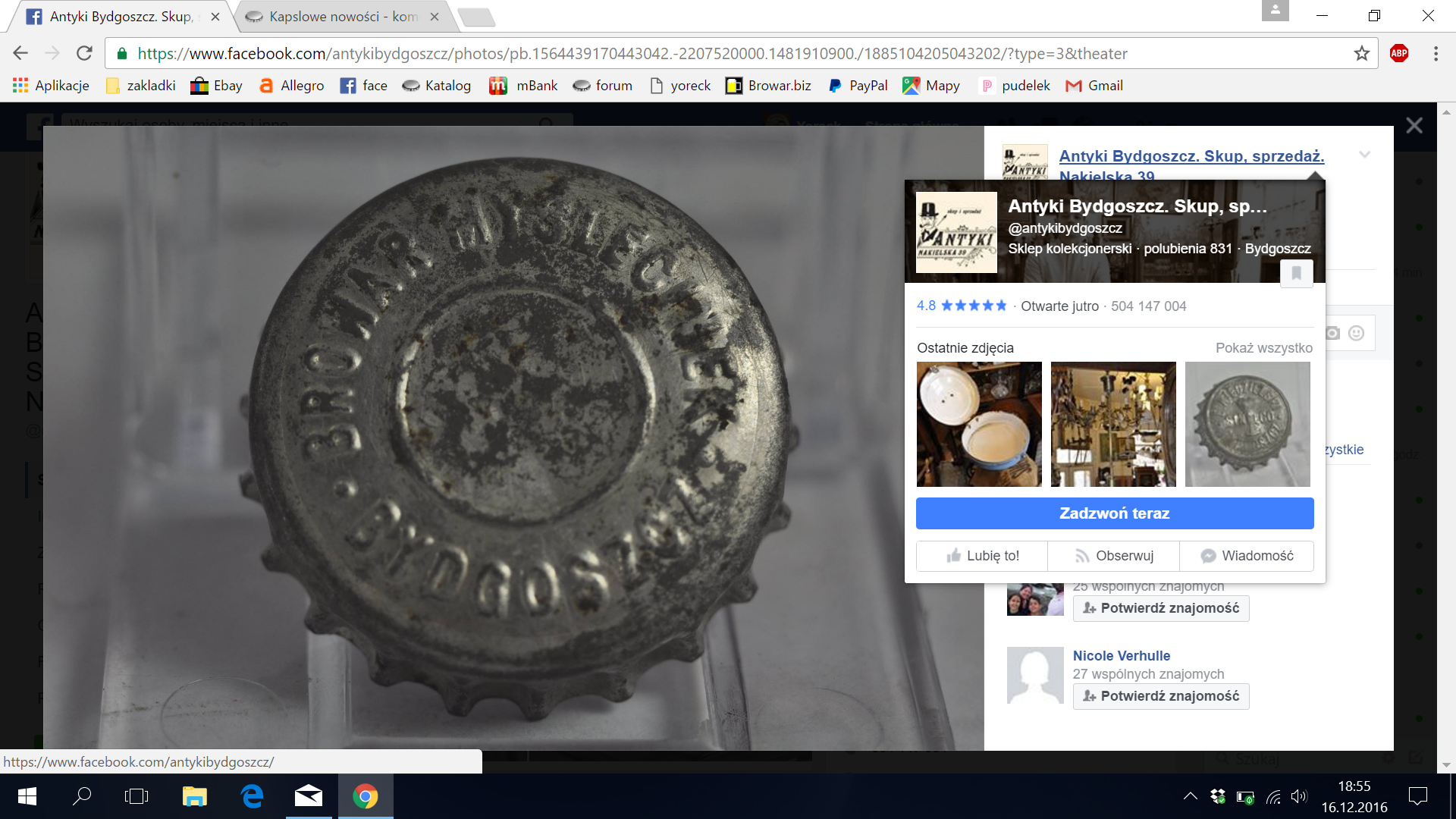Open the AdBlock Plus extension icon

click(x=1399, y=53)
